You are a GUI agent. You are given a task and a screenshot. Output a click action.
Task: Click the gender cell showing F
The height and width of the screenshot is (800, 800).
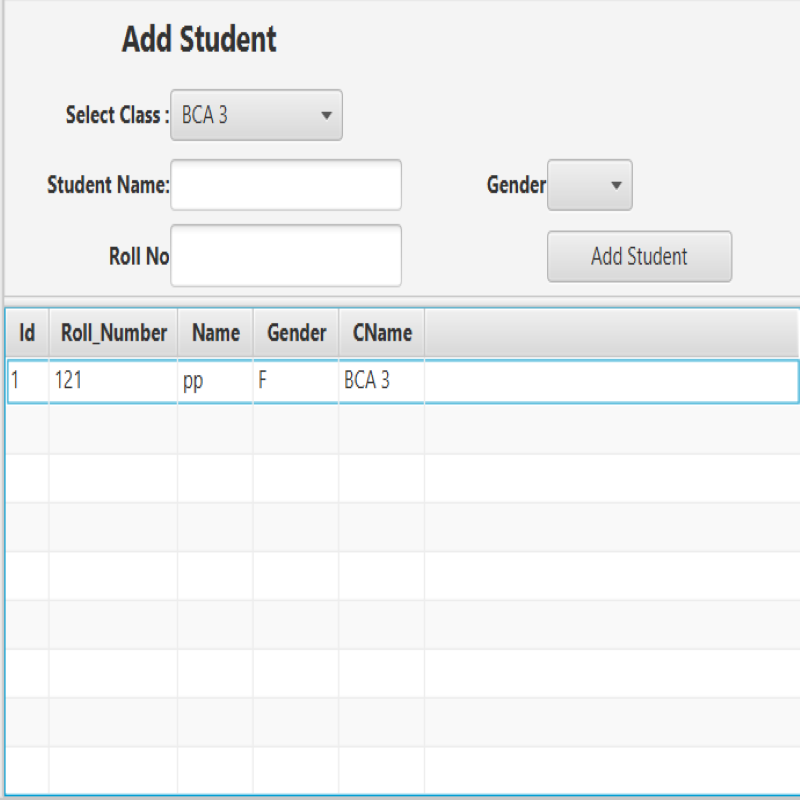click(x=296, y=382)
